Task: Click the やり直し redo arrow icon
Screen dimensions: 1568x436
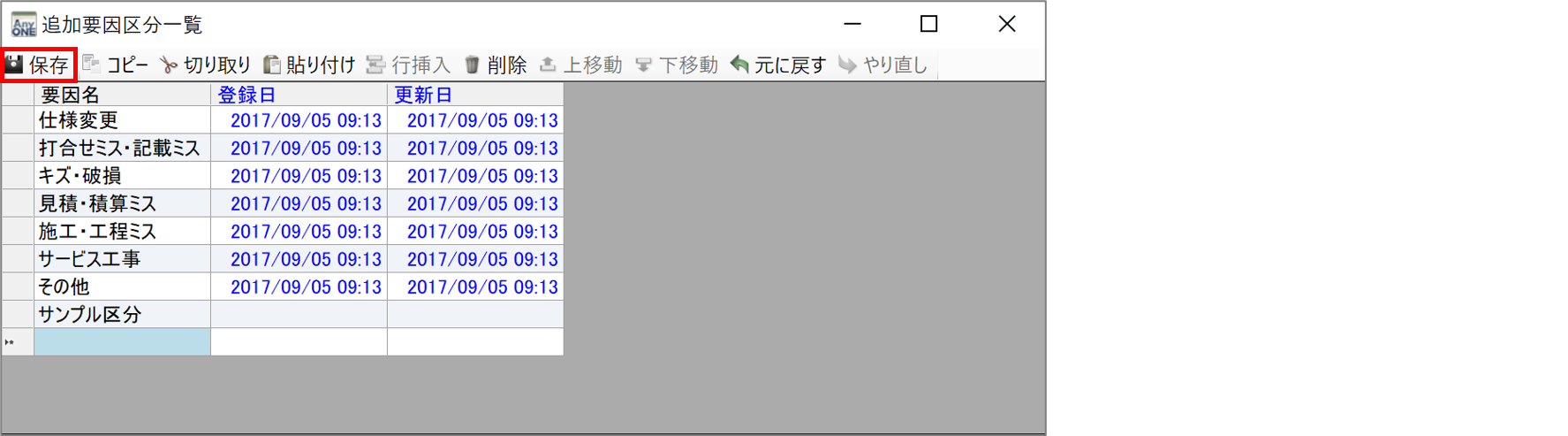Action: (847, 65)
